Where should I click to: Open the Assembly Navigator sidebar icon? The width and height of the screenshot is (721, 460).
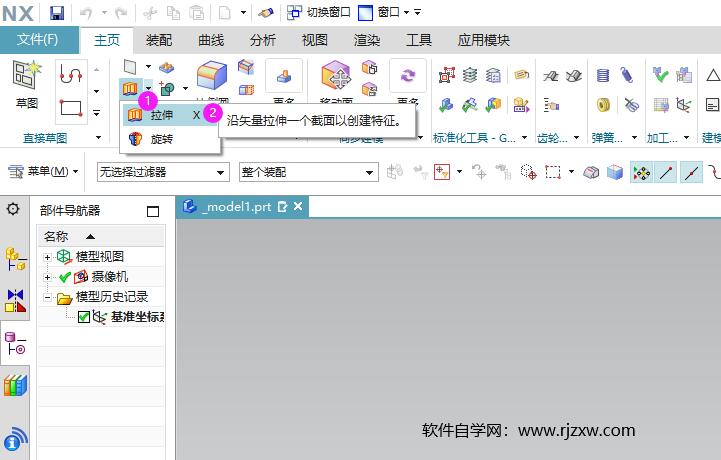[x=15, y=259]
